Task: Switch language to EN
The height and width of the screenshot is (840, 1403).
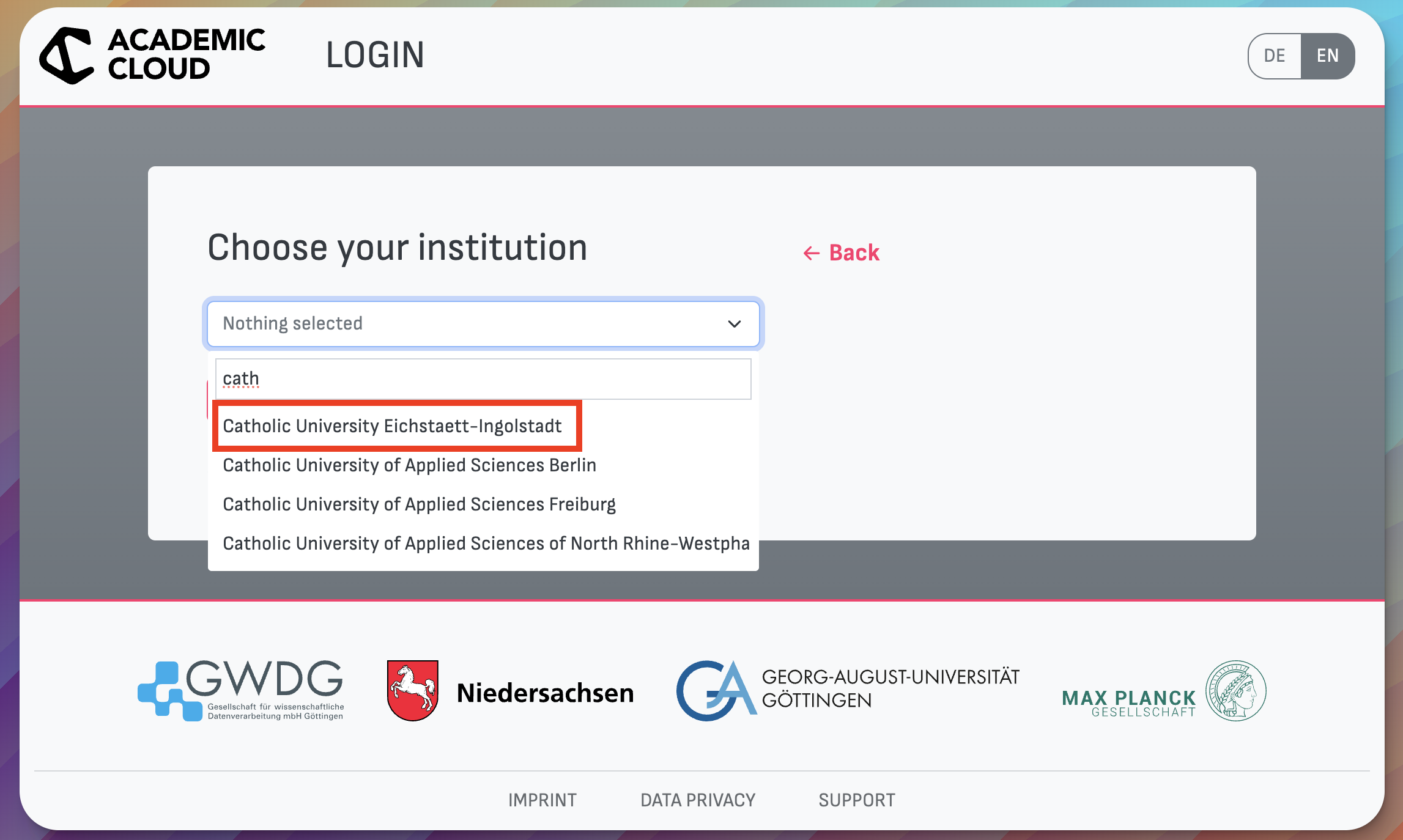Action: pyautogui.click(x=1327, y=56)
